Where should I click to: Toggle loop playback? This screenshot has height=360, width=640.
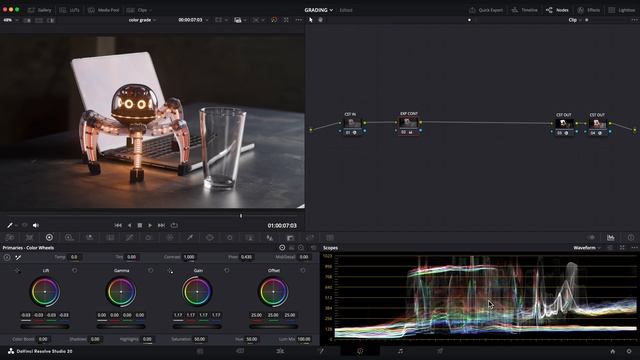click(x=174, y=225)
